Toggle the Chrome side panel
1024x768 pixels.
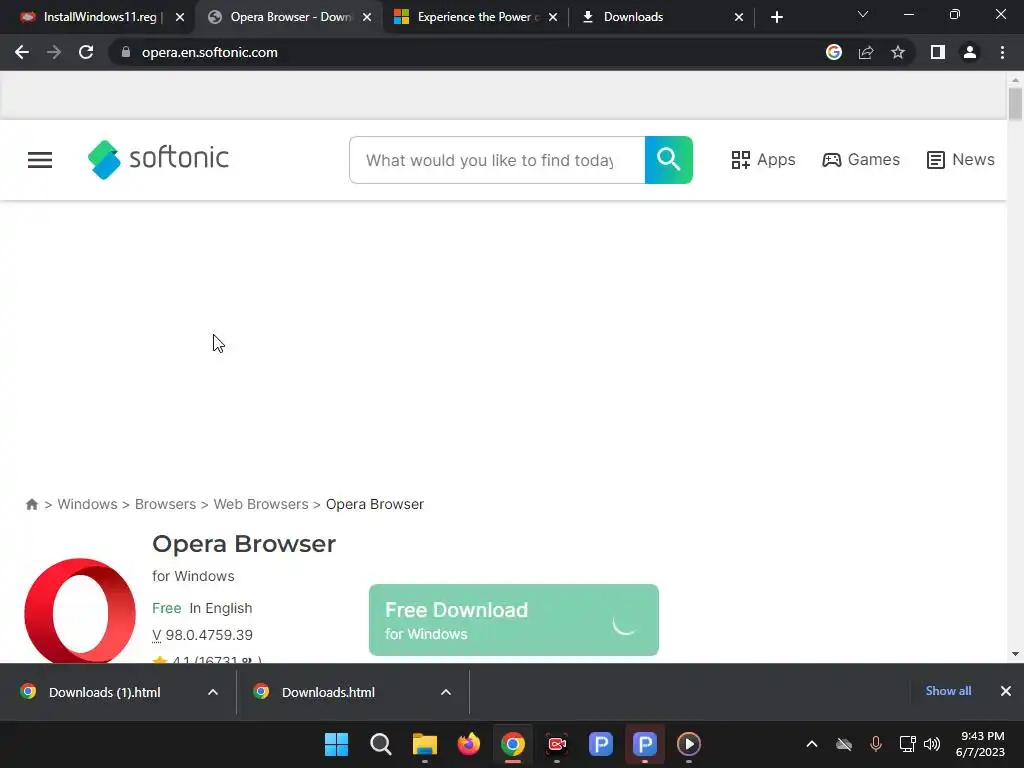(938, 52)
